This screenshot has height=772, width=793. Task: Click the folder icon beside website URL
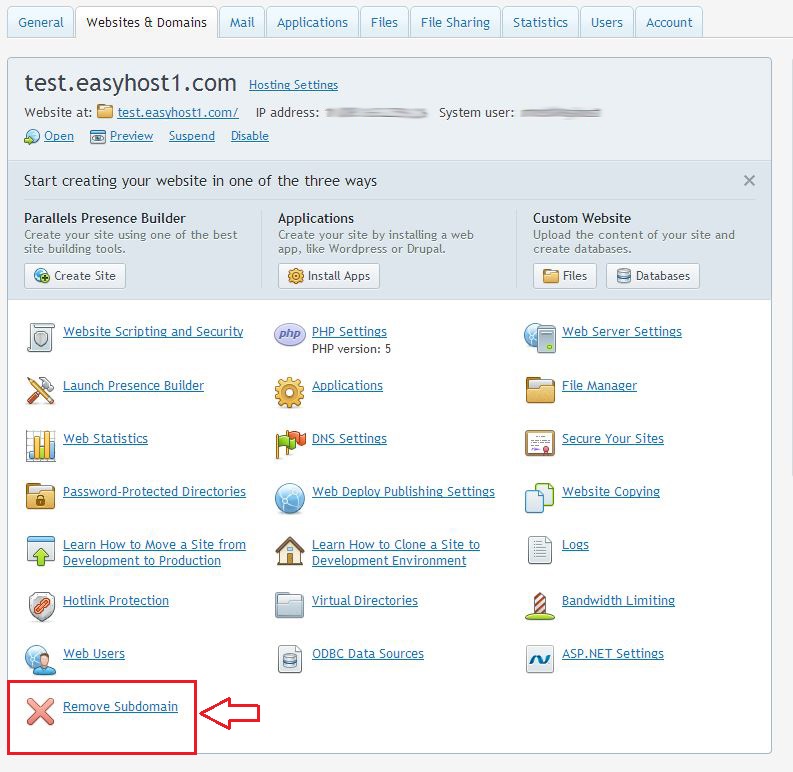tap(105, 111)
